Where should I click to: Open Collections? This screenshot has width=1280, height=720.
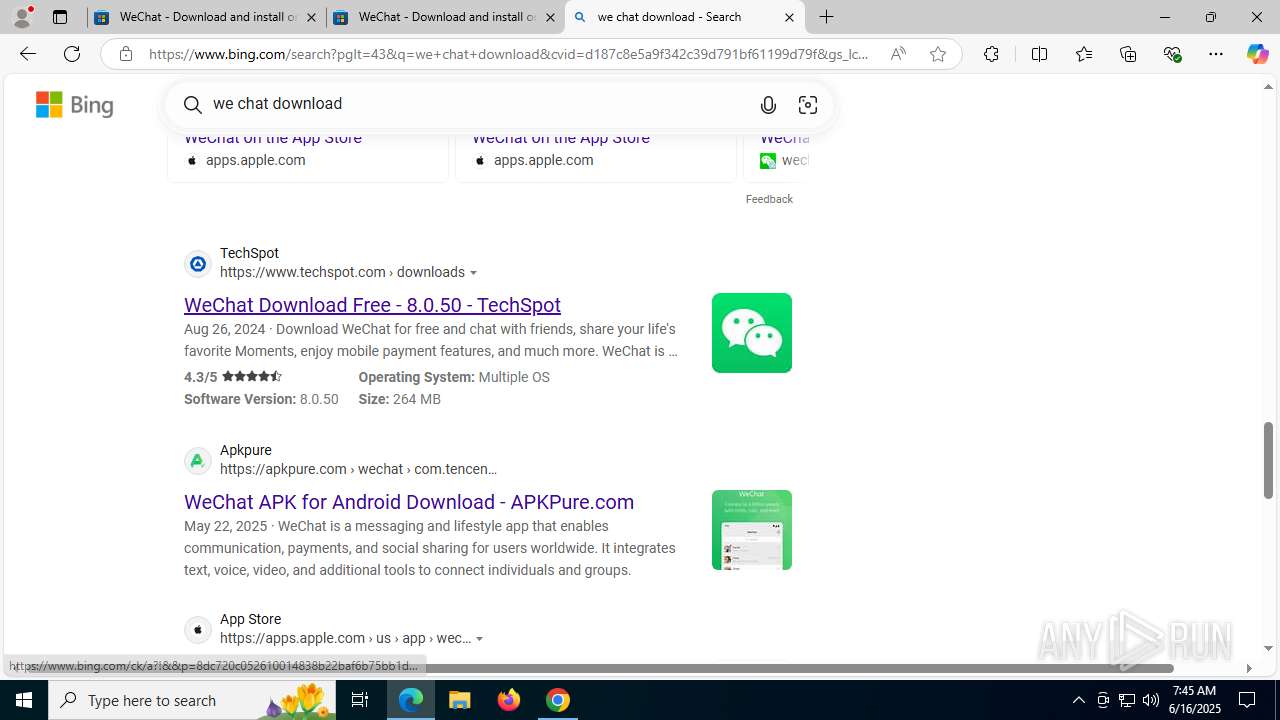pos(1128,54)
